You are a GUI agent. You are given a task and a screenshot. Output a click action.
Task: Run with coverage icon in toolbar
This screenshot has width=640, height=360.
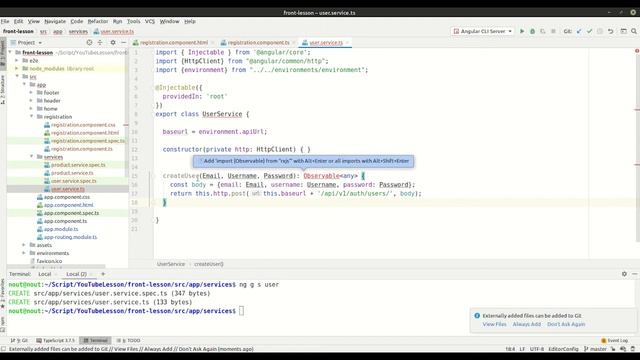click(x=543, y=31)
